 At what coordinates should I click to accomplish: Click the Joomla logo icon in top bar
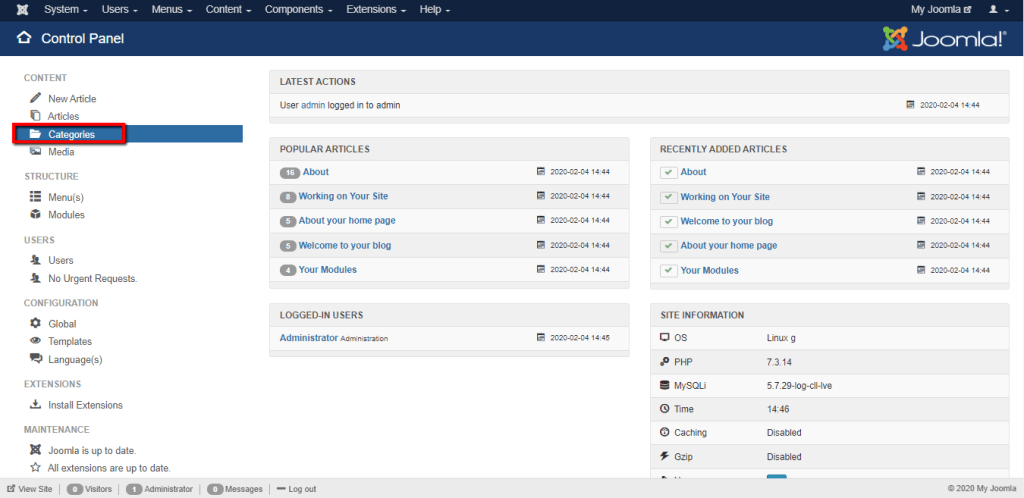click(x=24, y=10)
